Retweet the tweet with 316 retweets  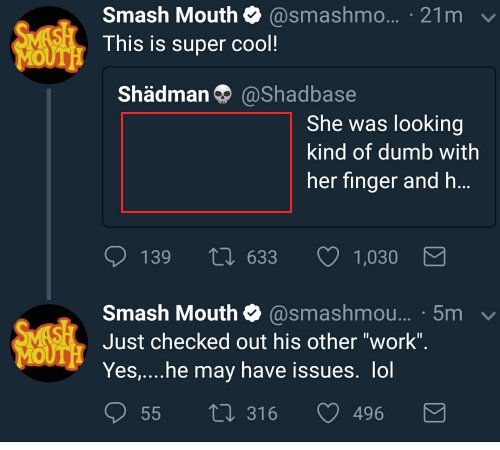point(222,413)
